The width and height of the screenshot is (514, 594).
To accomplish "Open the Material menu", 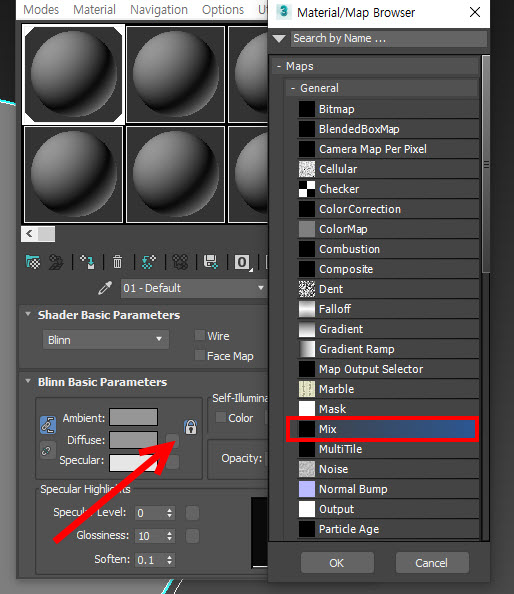I will click(x=94, y=9).
